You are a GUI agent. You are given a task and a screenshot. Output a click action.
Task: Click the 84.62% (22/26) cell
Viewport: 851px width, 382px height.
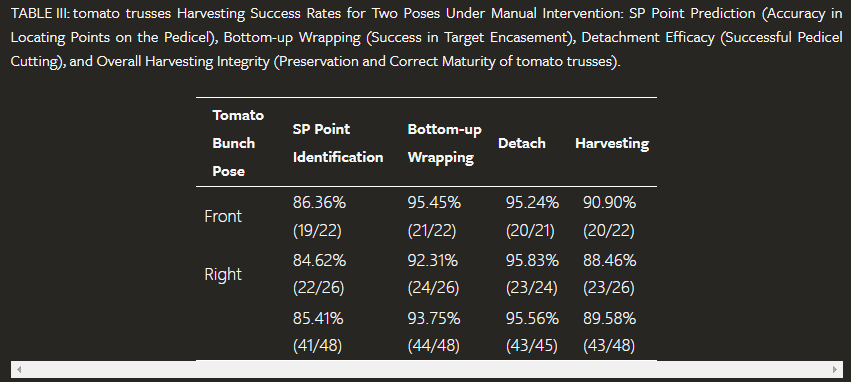click(319, 274)
